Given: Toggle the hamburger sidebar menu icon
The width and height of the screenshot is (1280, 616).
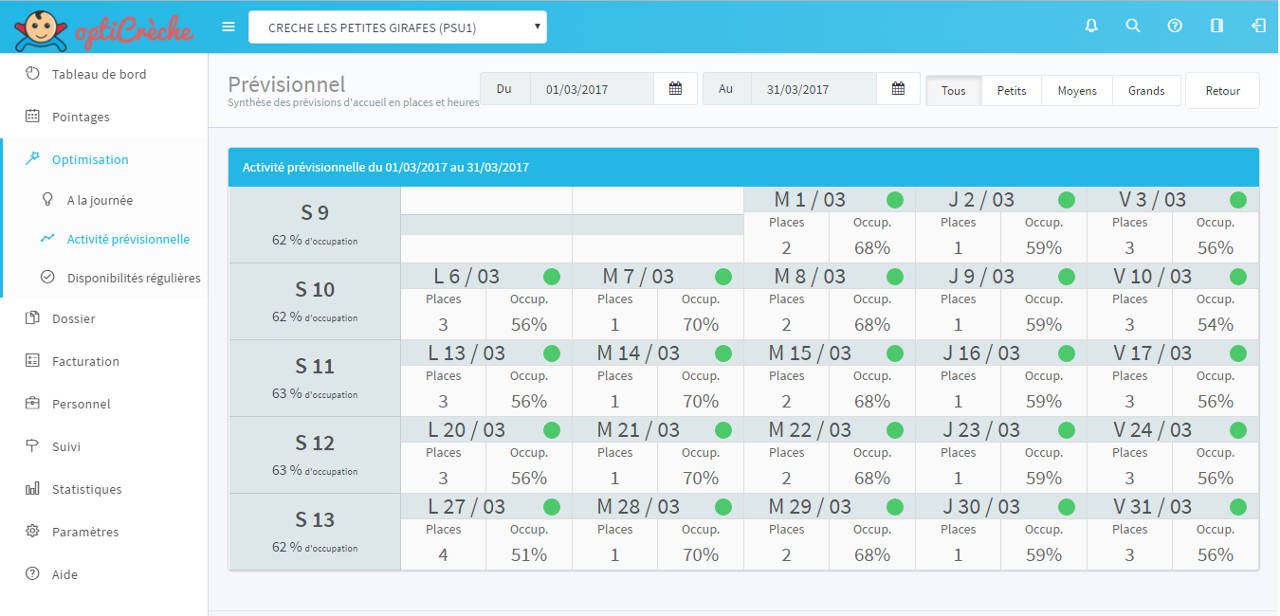Looking at the screenshot, I should click(228, 27).
